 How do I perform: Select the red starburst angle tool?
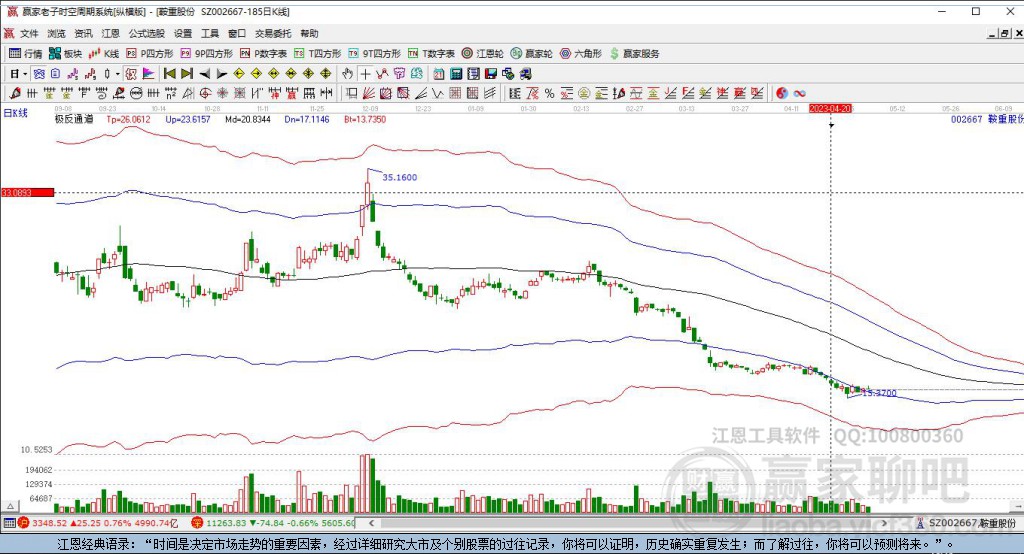(222, 93)
